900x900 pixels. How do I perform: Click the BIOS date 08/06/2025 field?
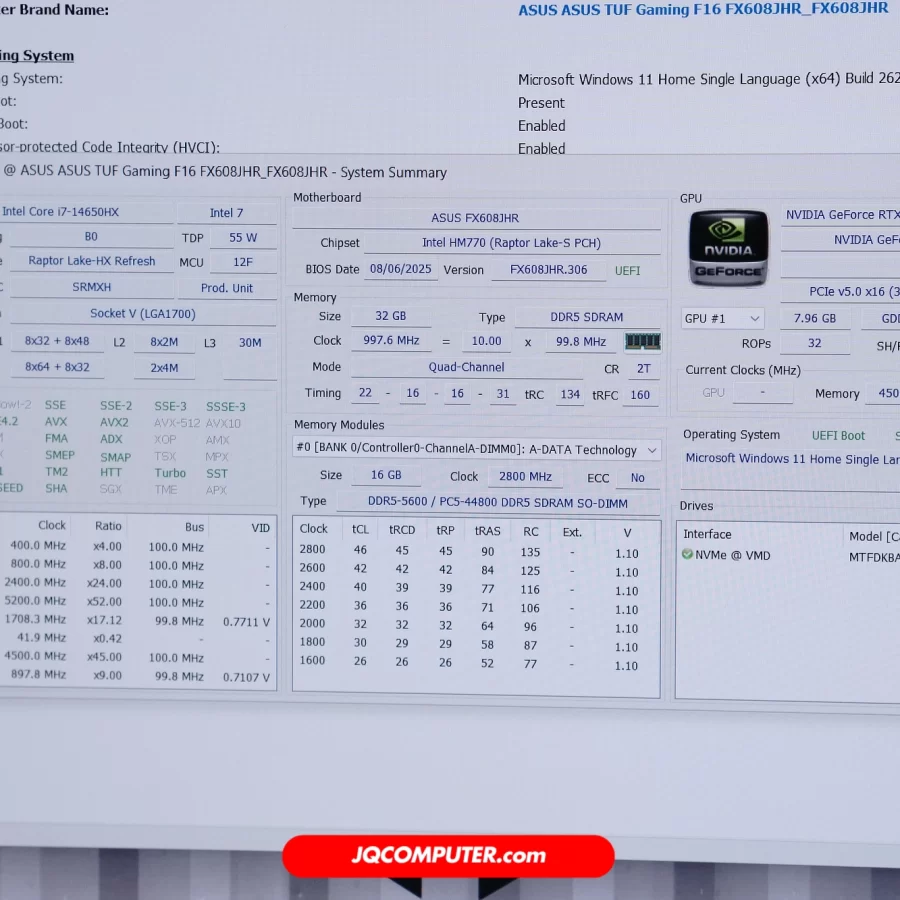click(401, 270)
